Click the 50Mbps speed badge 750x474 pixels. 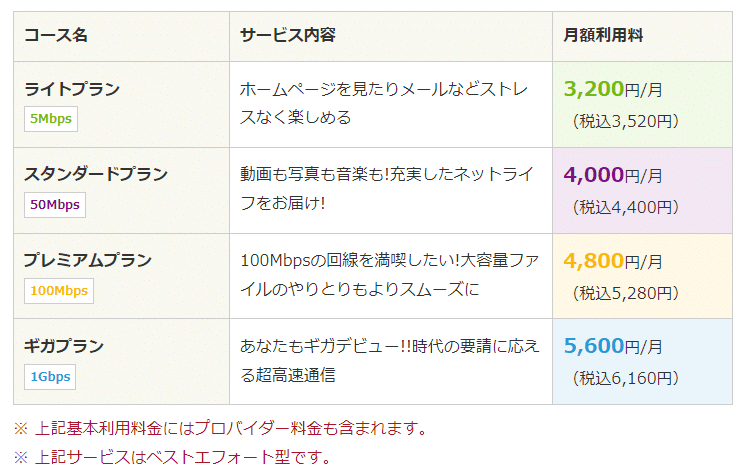55,205
